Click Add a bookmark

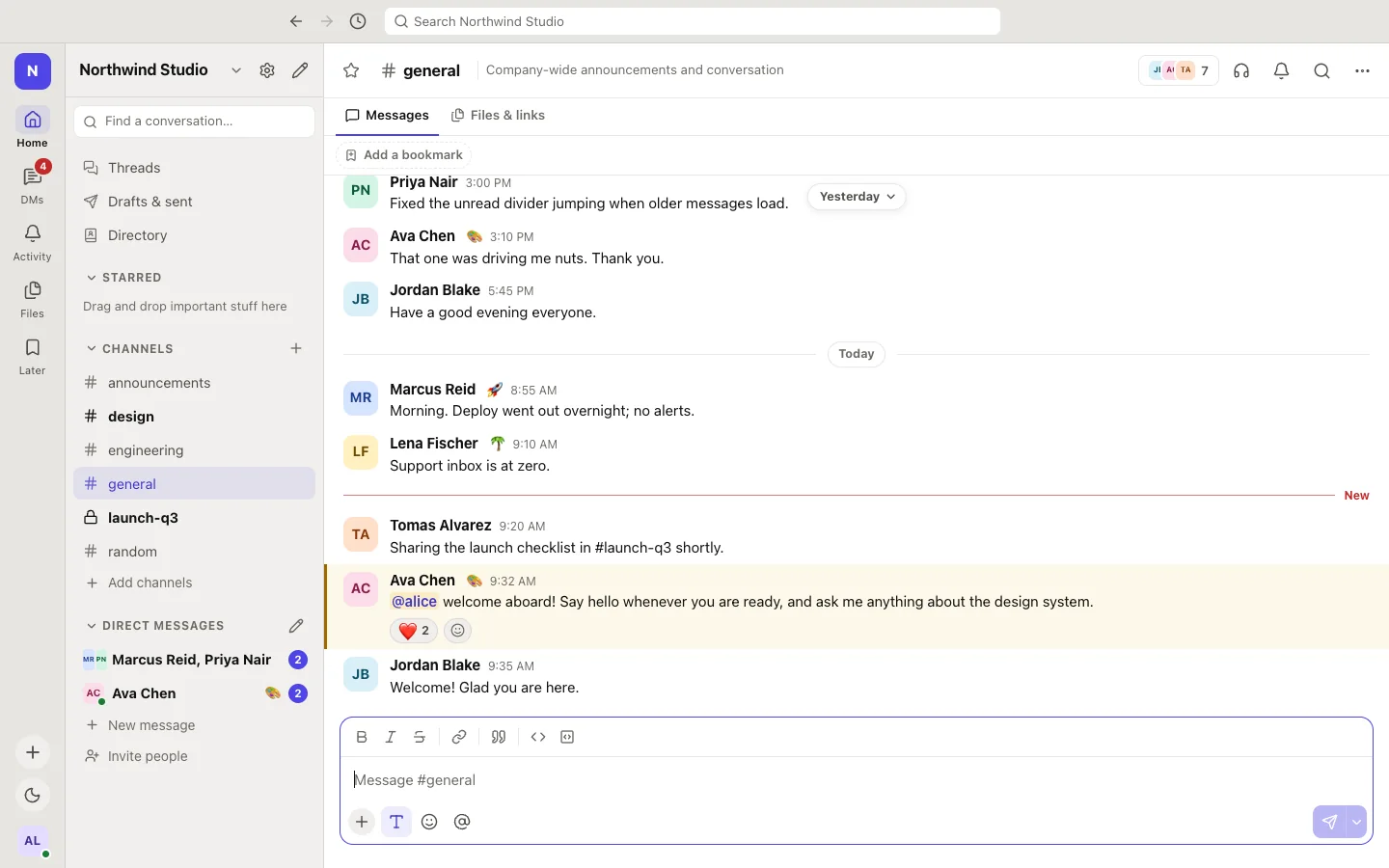404,155
